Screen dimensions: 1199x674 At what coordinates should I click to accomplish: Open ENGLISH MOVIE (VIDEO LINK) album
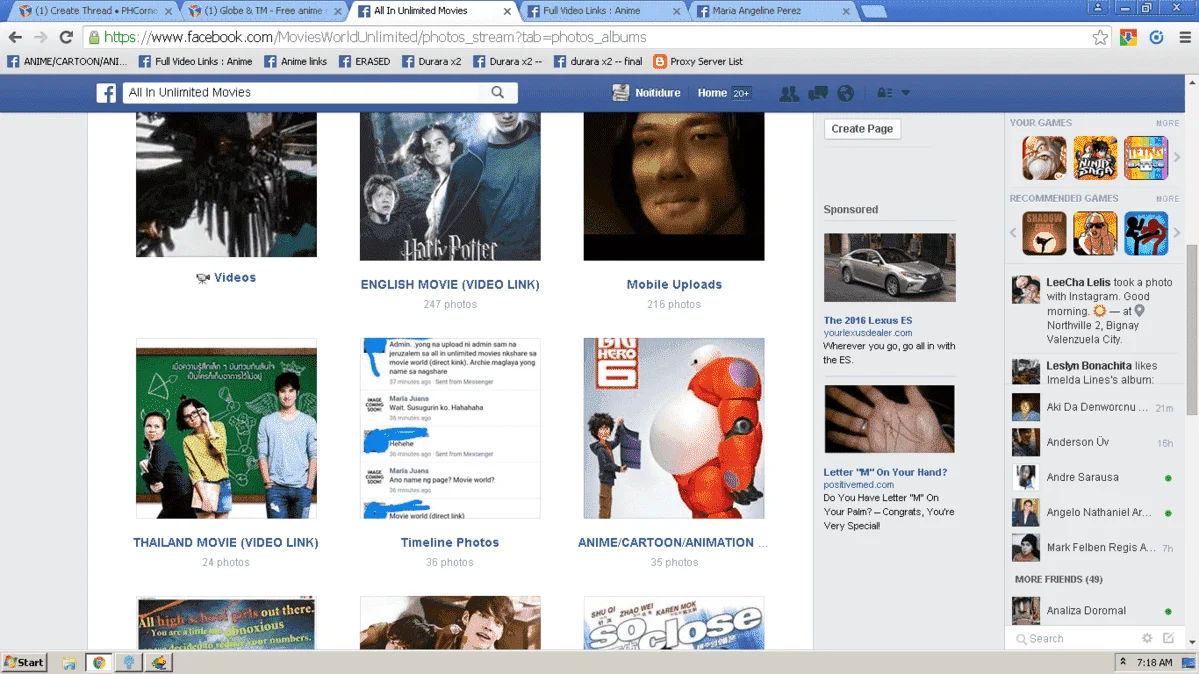[x=450, y=285]
